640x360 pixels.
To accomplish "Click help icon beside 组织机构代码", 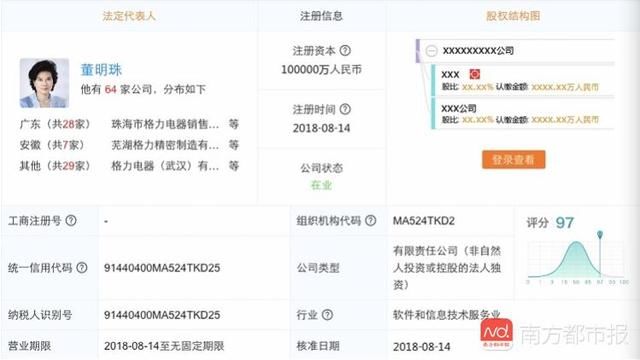I will [x=371, y=221].
